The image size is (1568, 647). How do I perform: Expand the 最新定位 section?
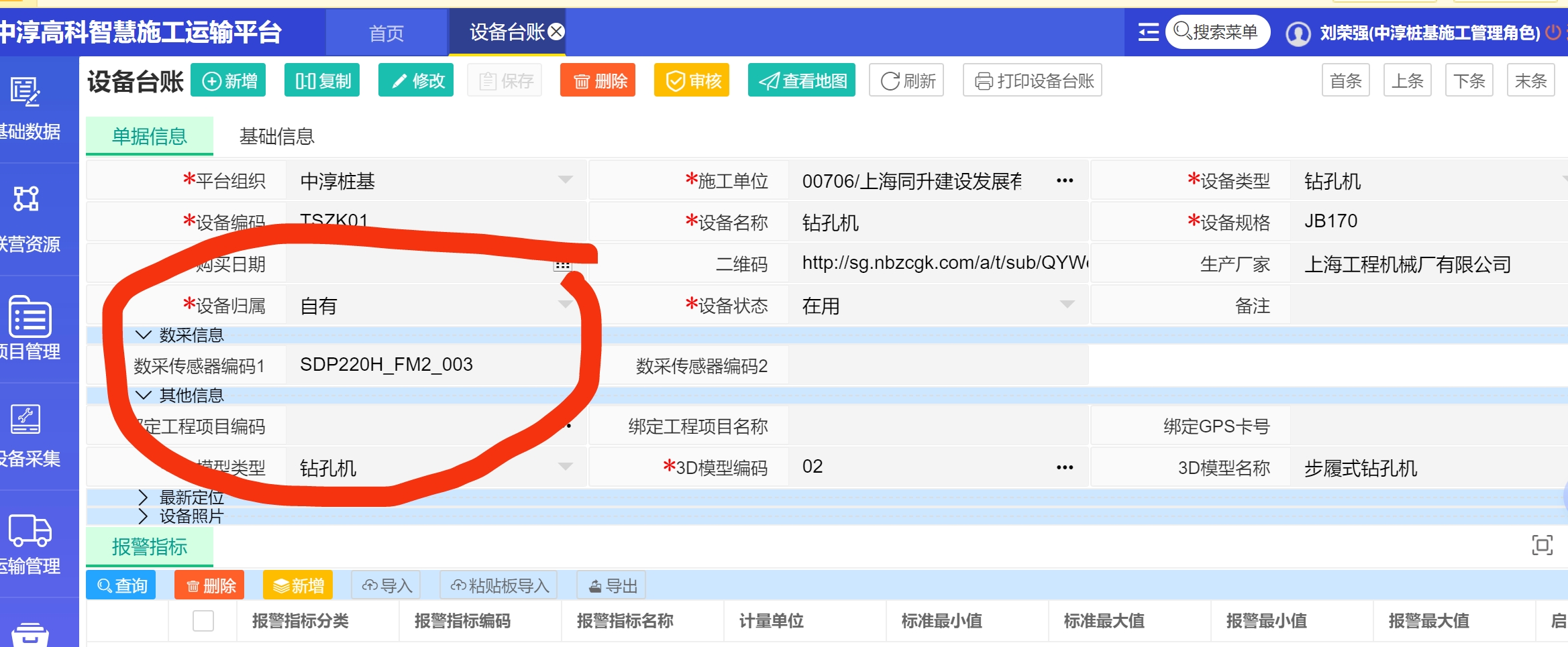tap(143, 497)
